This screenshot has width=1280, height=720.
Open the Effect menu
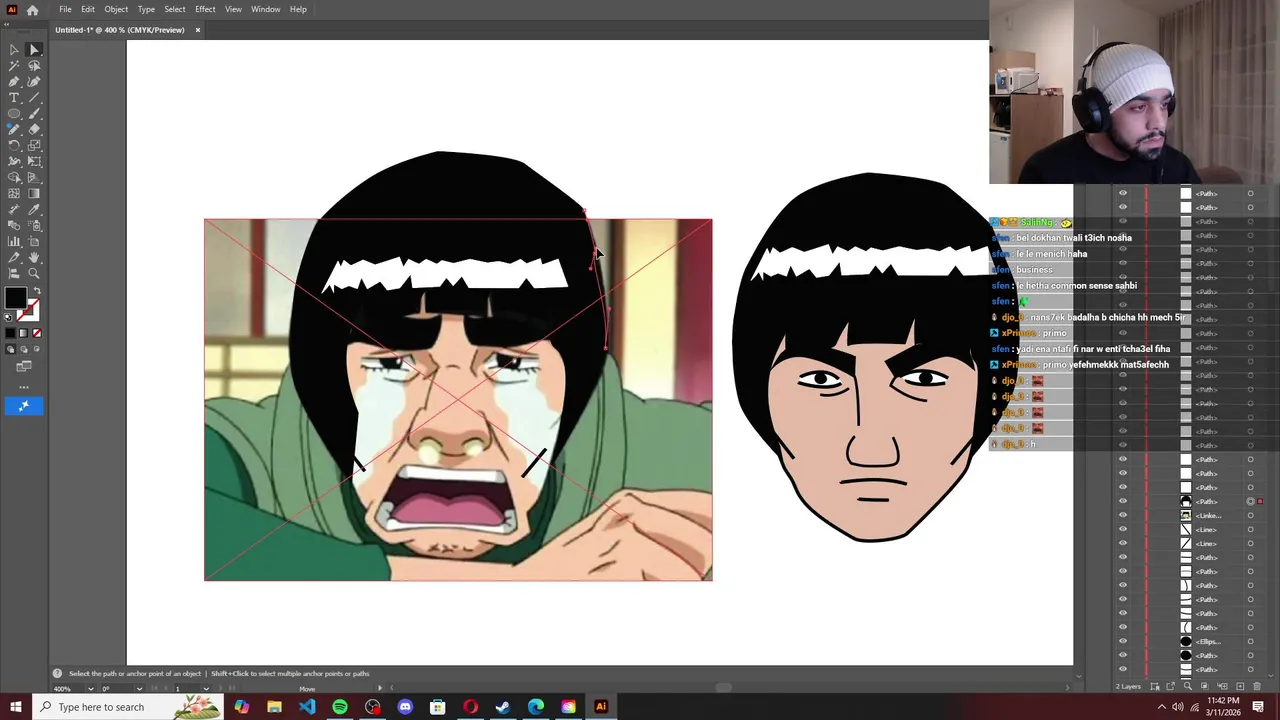point(205,9)
